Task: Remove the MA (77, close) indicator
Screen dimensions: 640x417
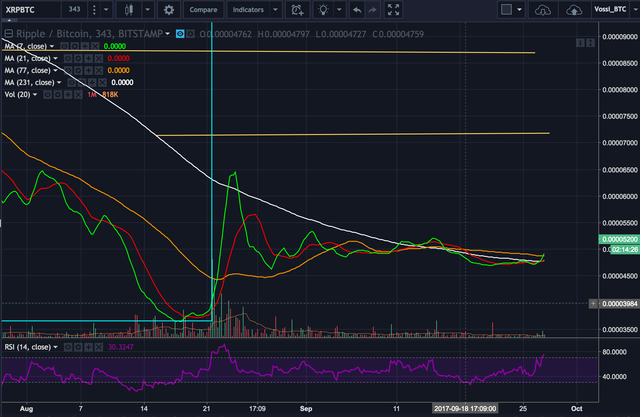Action: [99, 71]
